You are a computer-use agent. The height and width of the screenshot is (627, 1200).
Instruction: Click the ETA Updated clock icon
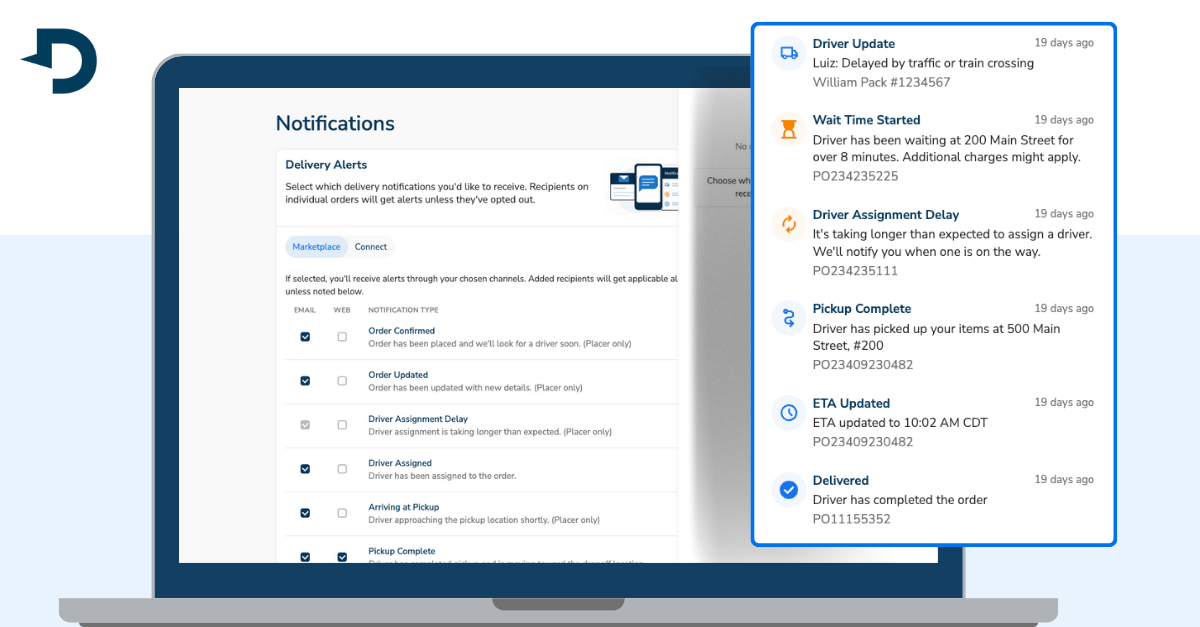(x=789, y=412)
